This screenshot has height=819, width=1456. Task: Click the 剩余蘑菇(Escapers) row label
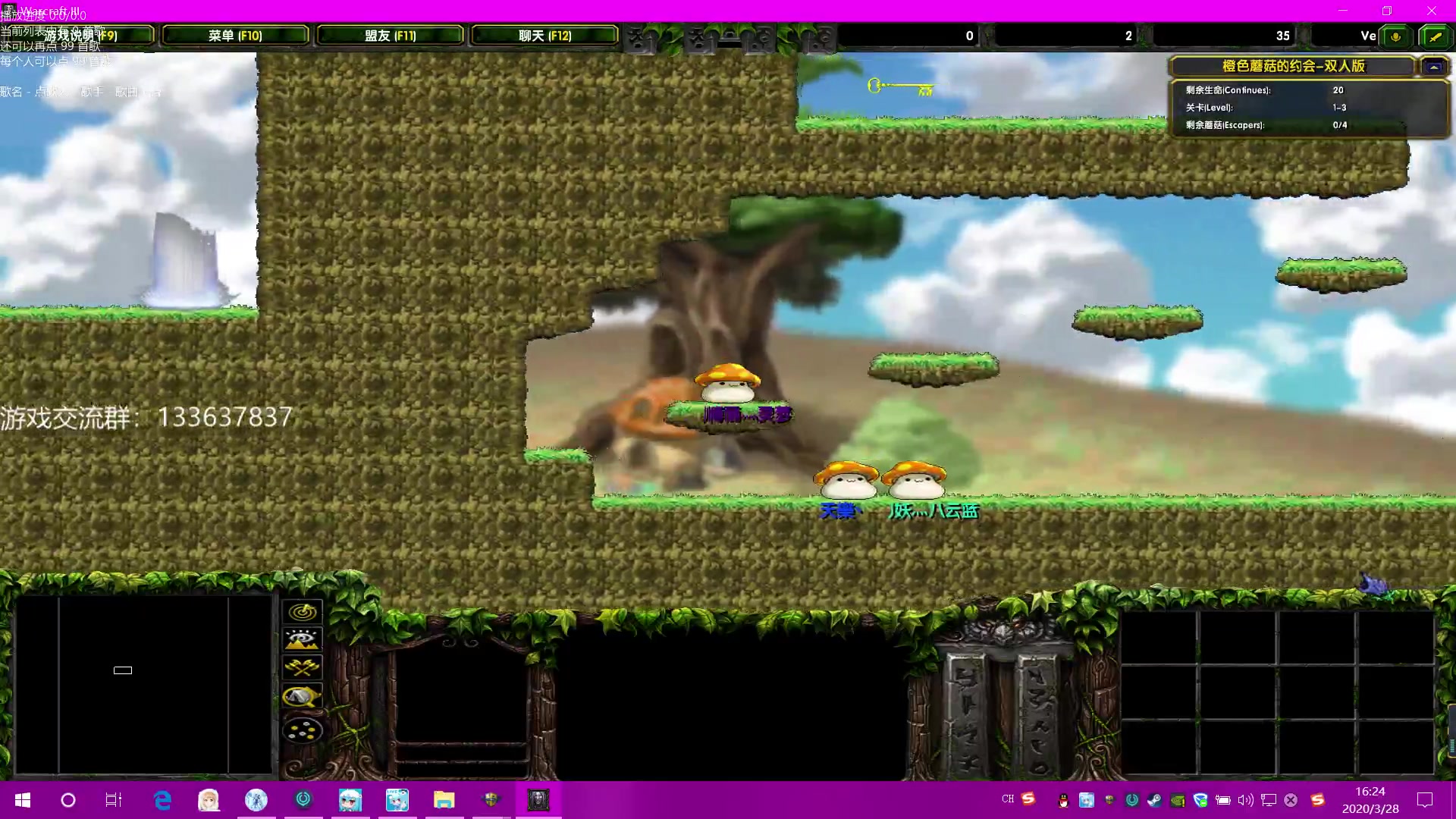coord(1225,125)
